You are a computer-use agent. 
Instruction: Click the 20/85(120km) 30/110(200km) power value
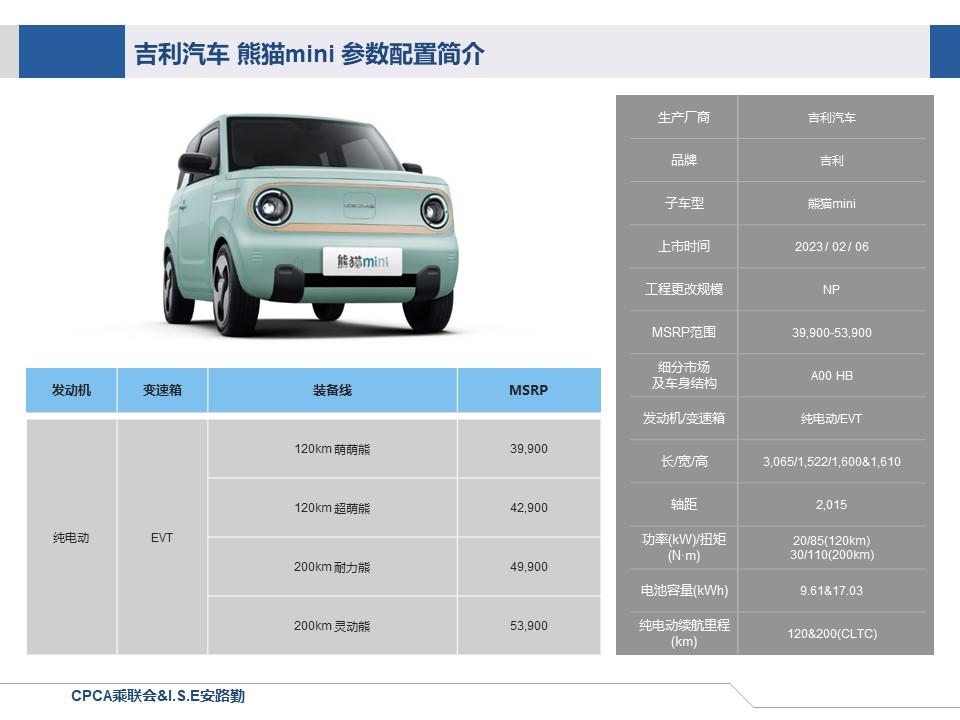pyautogui.click(x=831, y=547)
